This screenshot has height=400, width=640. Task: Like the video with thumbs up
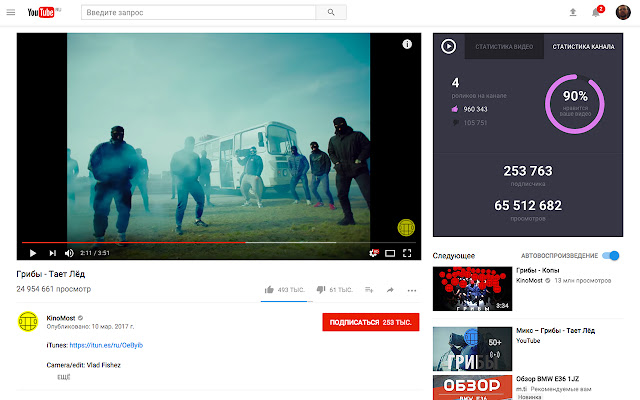click(269, 290)
